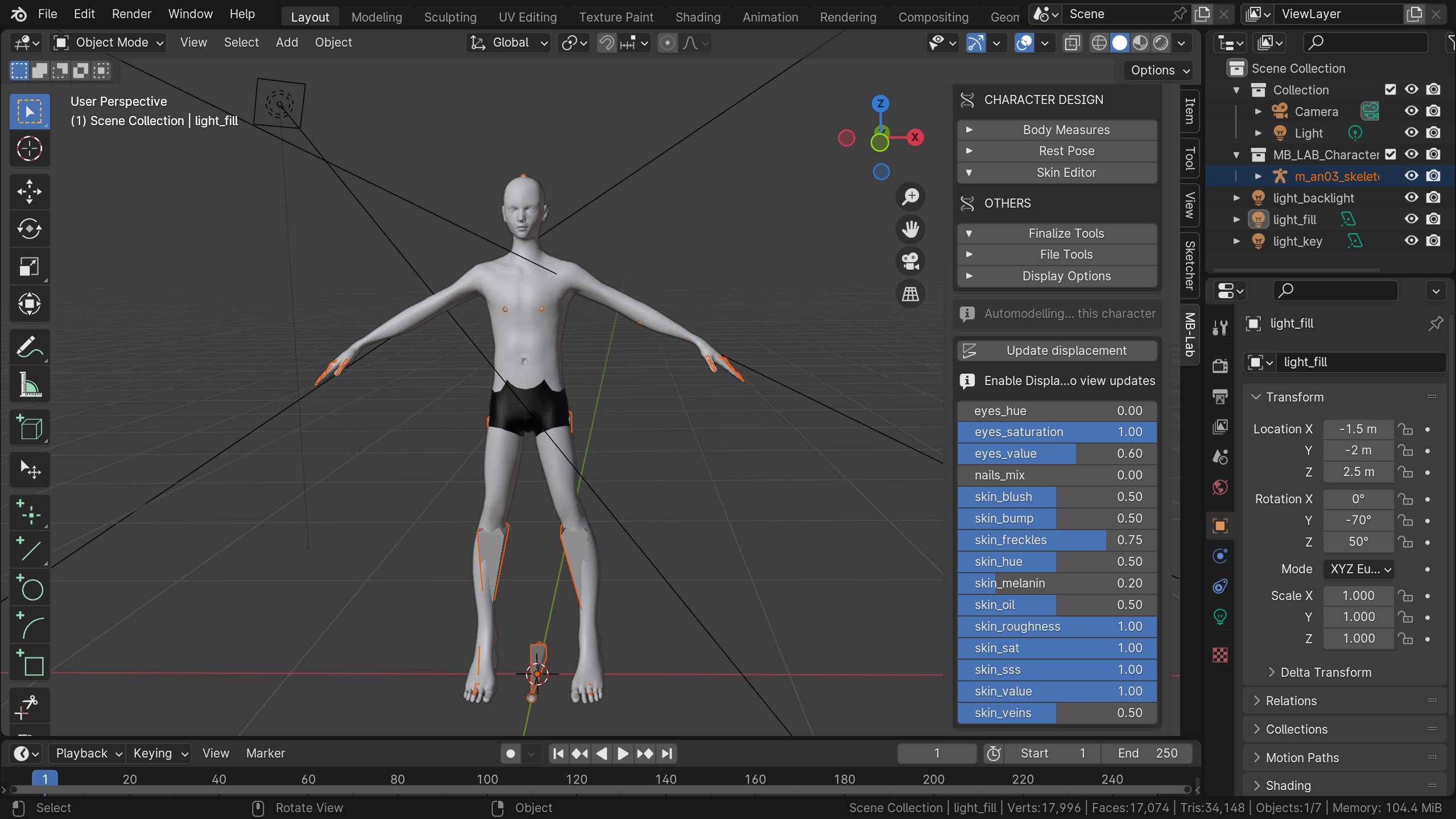
Task: Open the Render menu
Action: [131, 14]
